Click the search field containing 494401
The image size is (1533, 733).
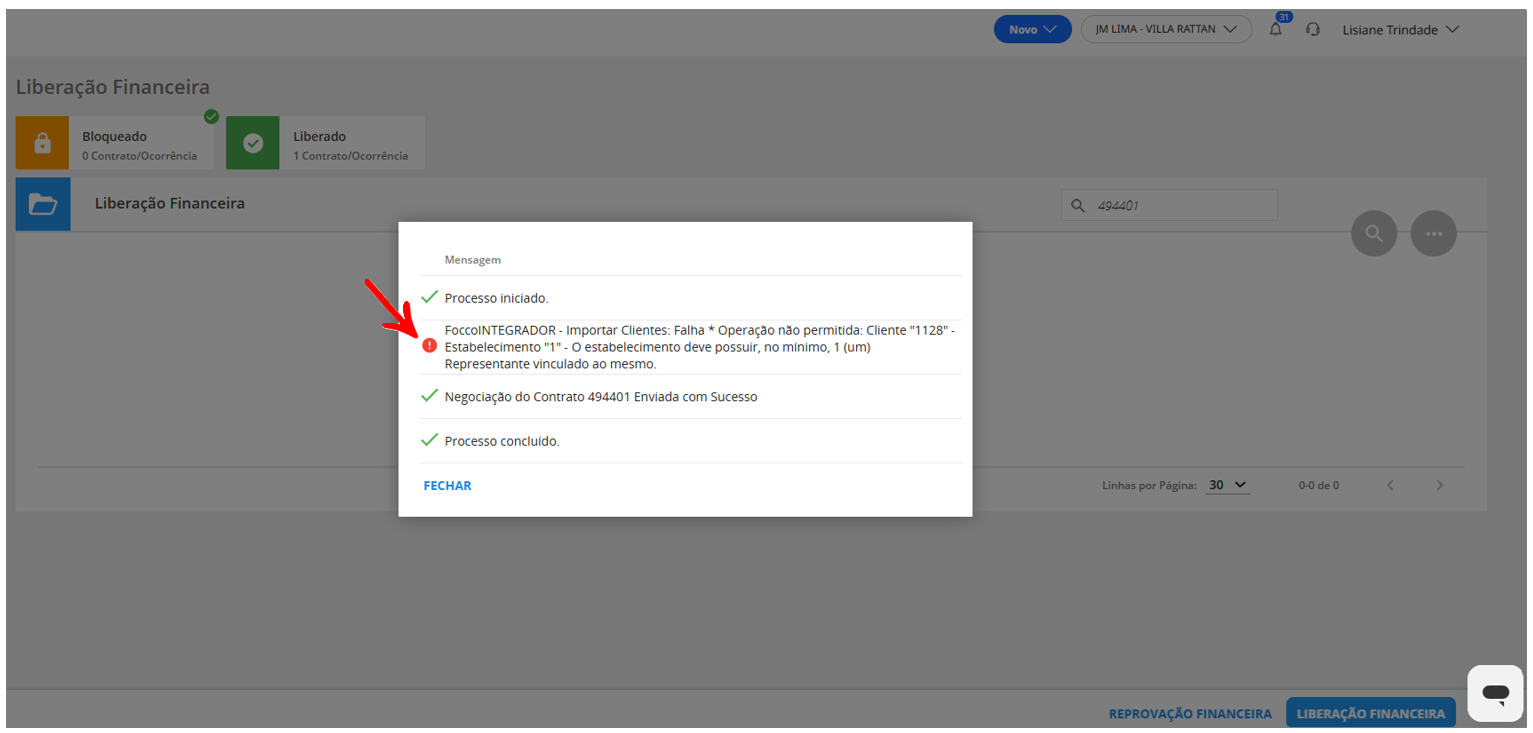1169,205
